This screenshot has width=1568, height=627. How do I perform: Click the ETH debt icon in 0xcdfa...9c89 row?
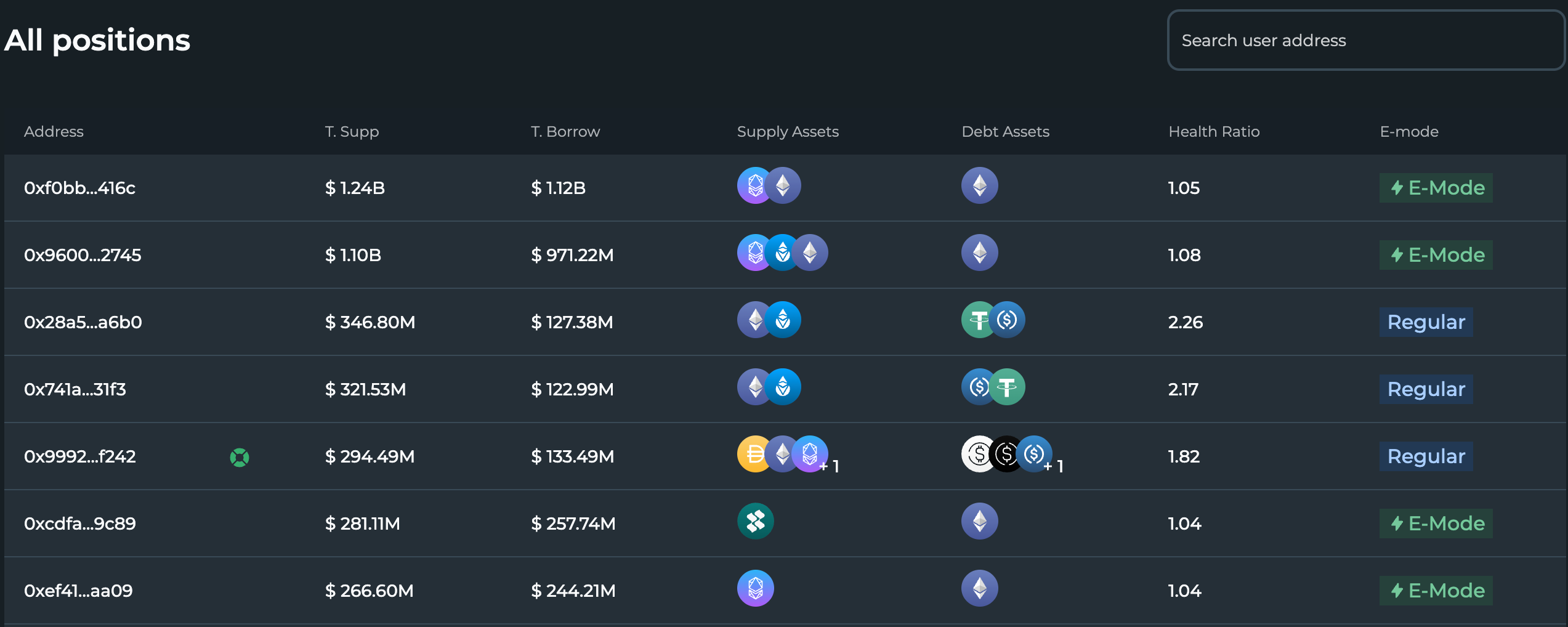click(979, 522)
